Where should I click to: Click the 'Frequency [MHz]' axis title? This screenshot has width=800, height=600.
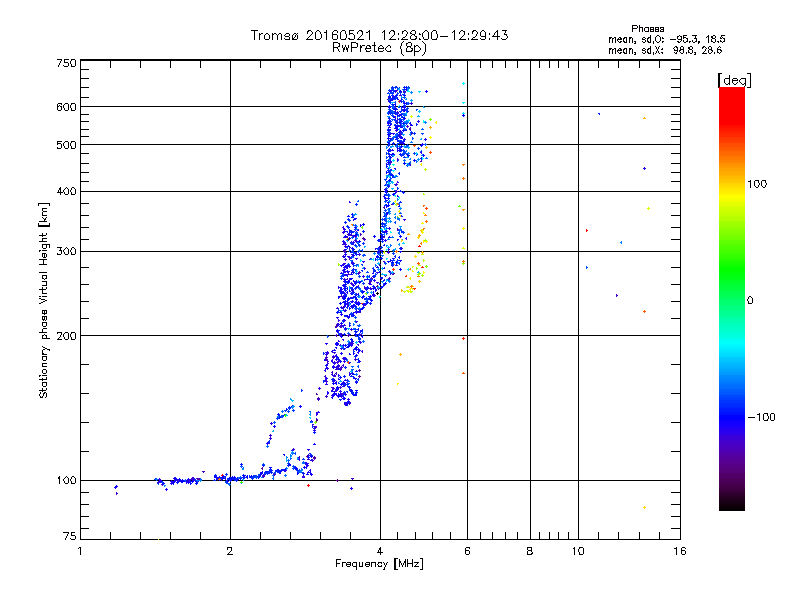[x=379, y=564]
